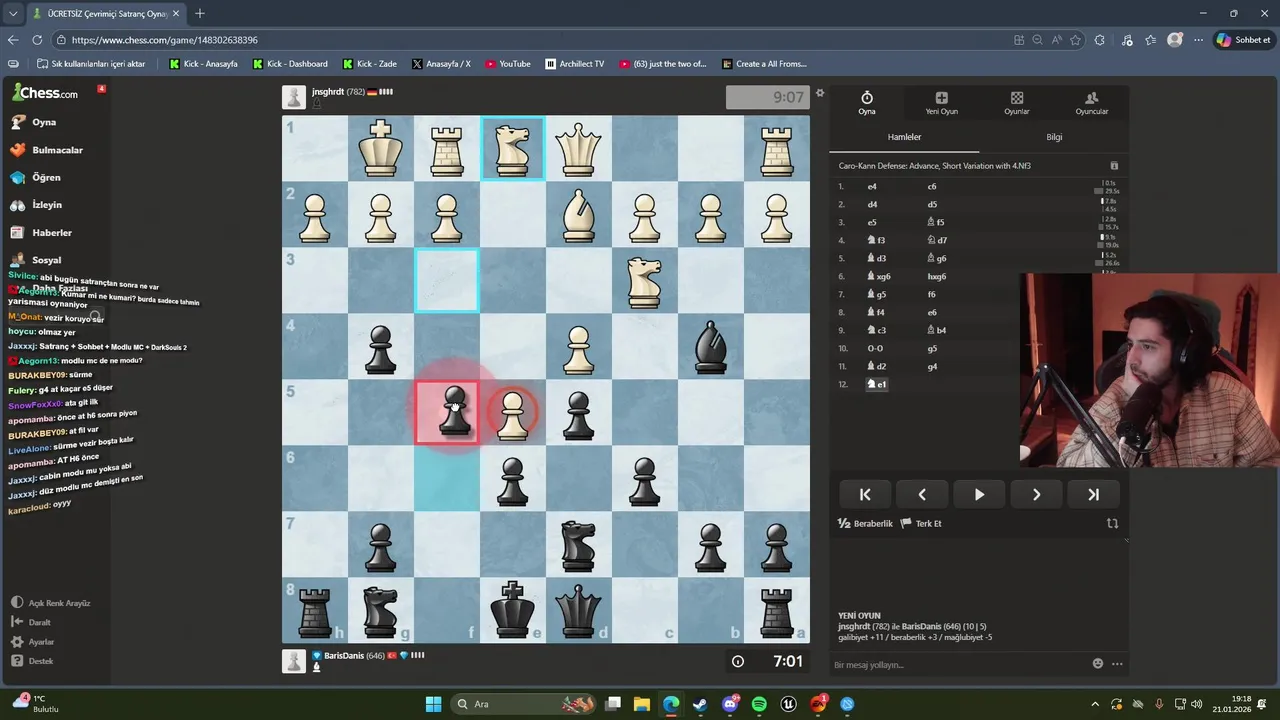
Task: Select move 12 knight e1
Action: pyautogui.click(x=877, y=384)
